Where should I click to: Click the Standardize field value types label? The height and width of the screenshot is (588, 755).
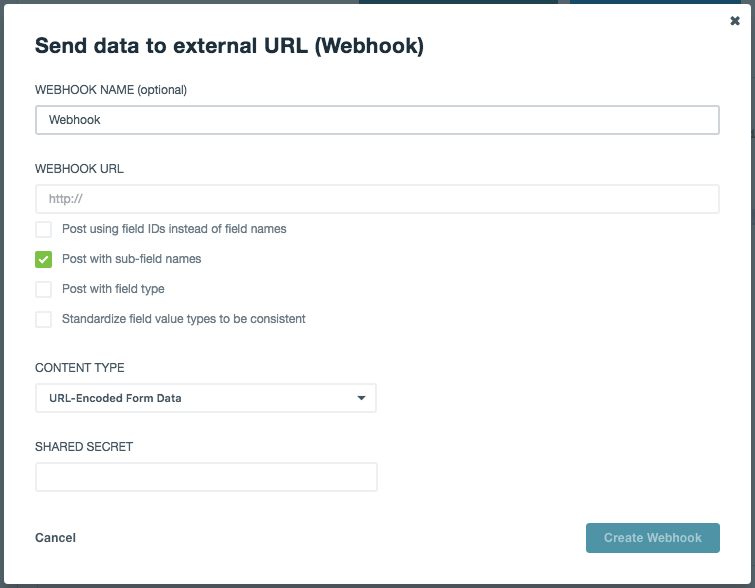[183, 319]
